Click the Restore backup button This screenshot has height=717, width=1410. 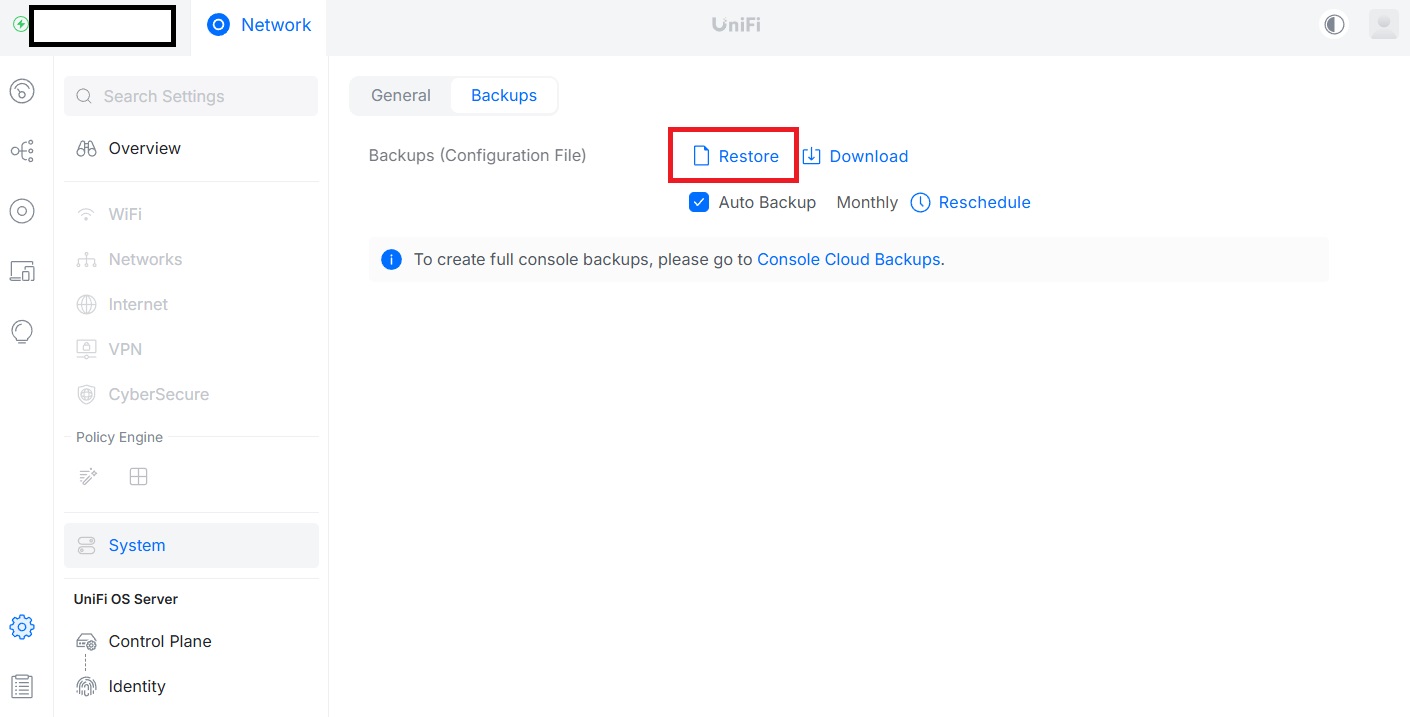click(x=736, y=156)
